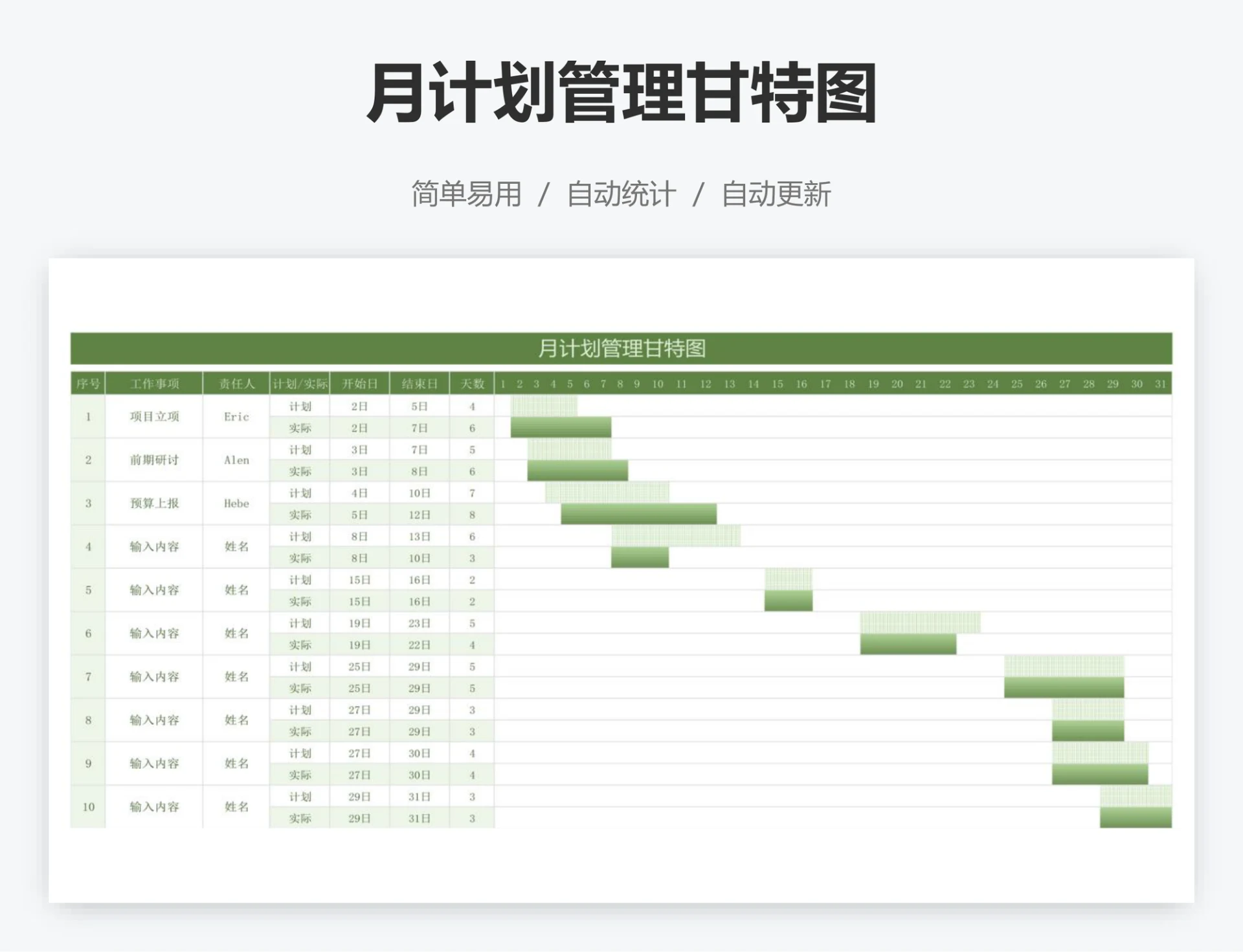
Task: Click the task name 项目立项
Action: click(x=154, y=417)
